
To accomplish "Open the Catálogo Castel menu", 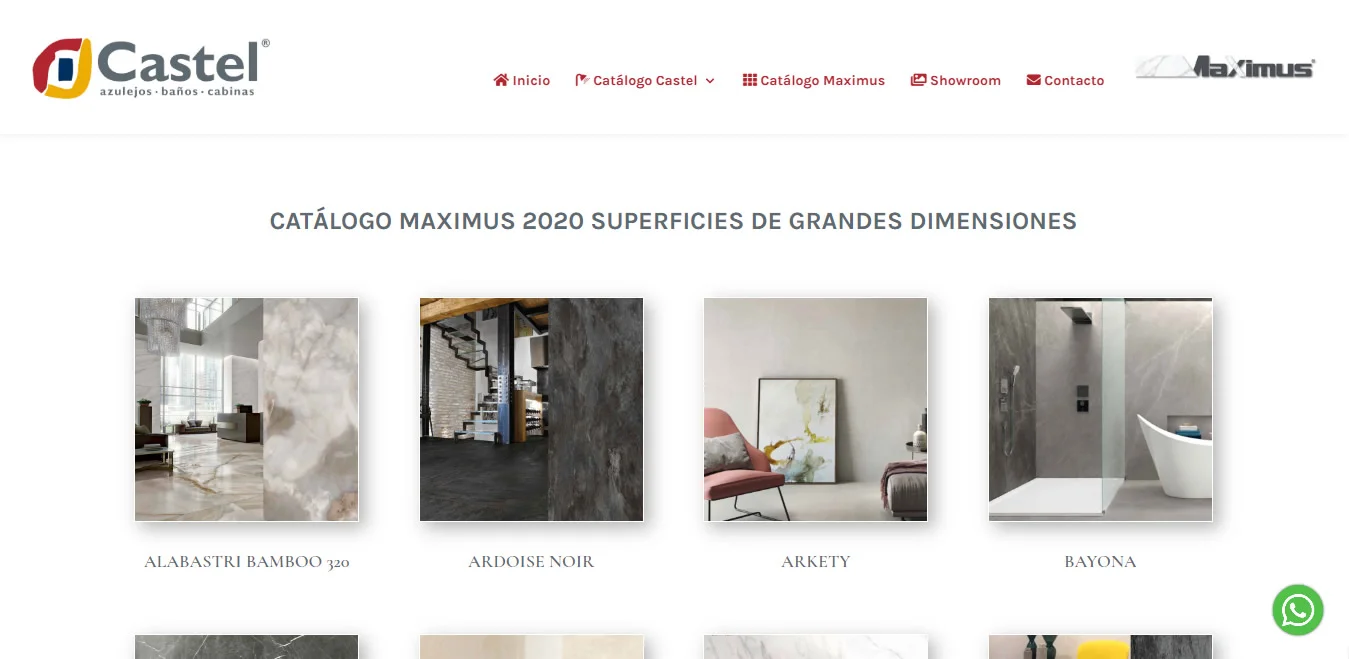I will 645,80.
